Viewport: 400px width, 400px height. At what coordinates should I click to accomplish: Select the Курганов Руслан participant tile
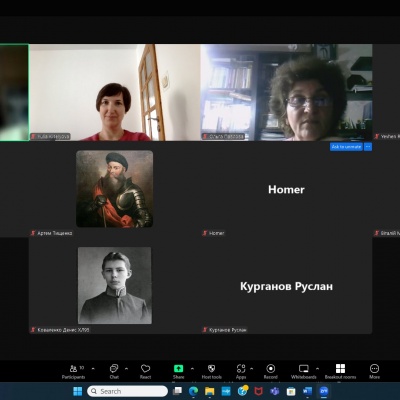(x=286, y=286)
